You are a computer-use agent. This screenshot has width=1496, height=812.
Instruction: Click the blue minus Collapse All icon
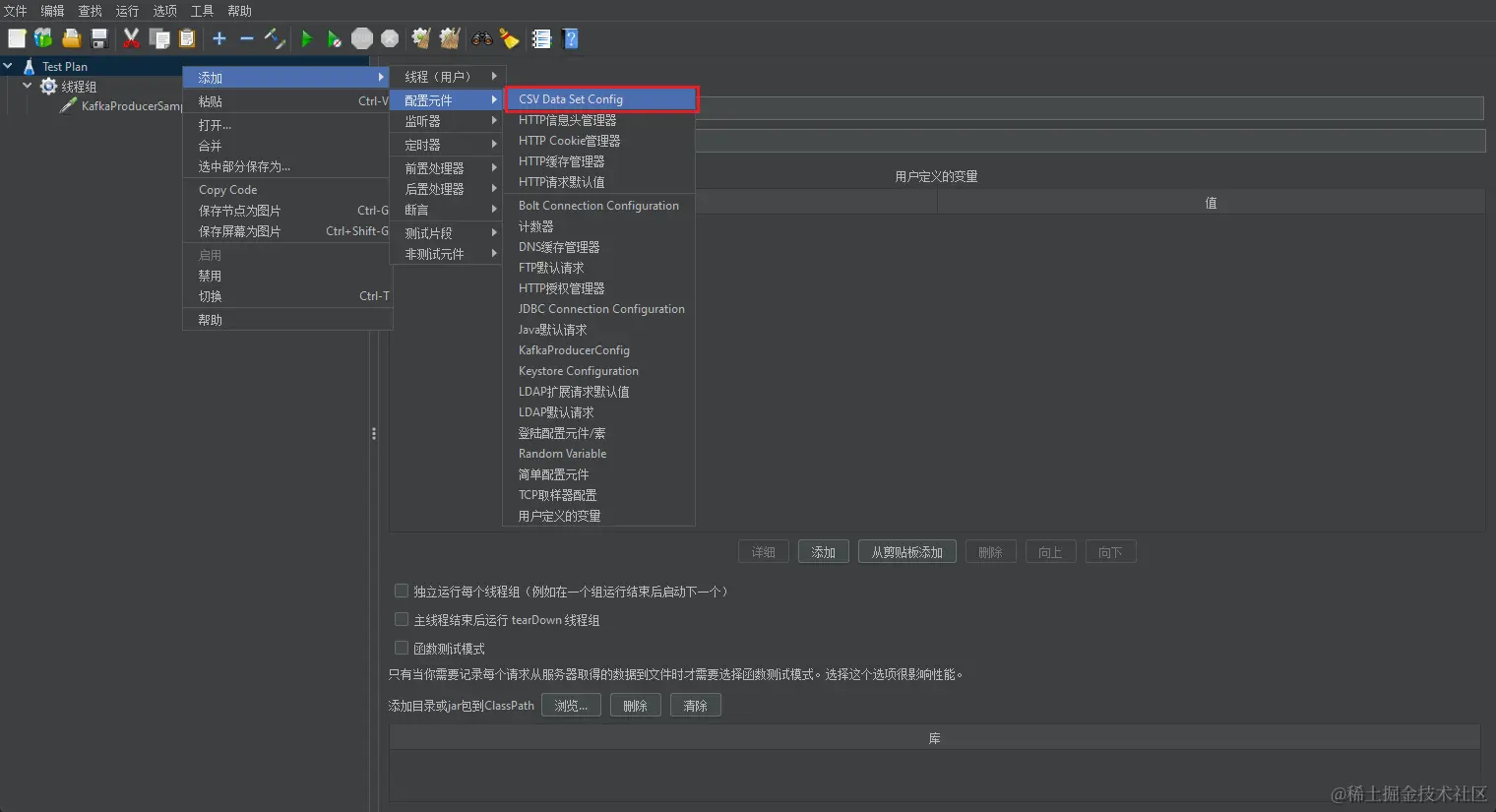click(x=247, y=38)
